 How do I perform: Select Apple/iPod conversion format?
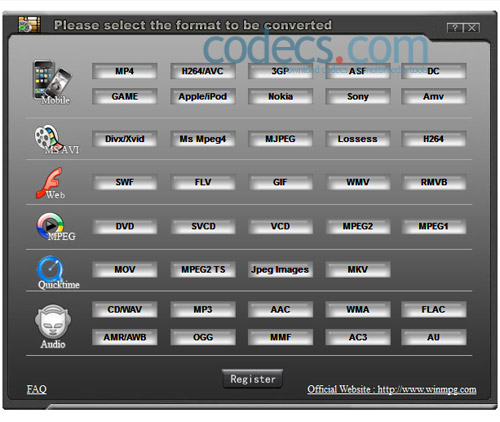[203, 96]
